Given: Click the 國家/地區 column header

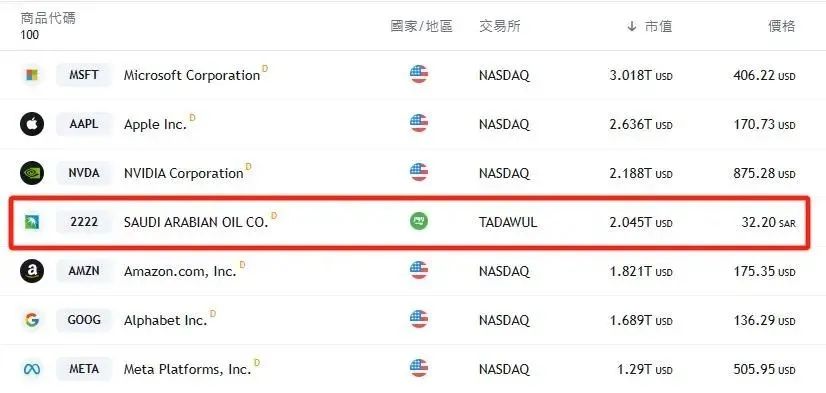Looking at the screenshot, I should click(x=421, y=26).
